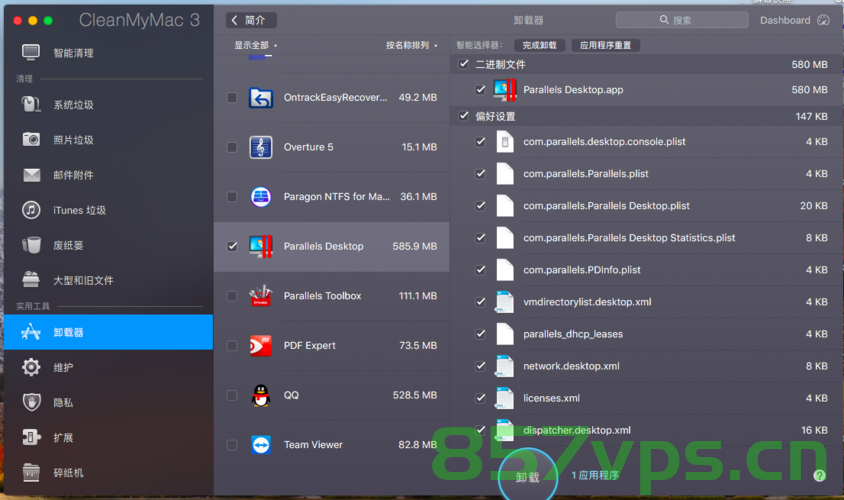
Task: Select the System Junk (系统垃圾) icon
Action: point(31,104)
